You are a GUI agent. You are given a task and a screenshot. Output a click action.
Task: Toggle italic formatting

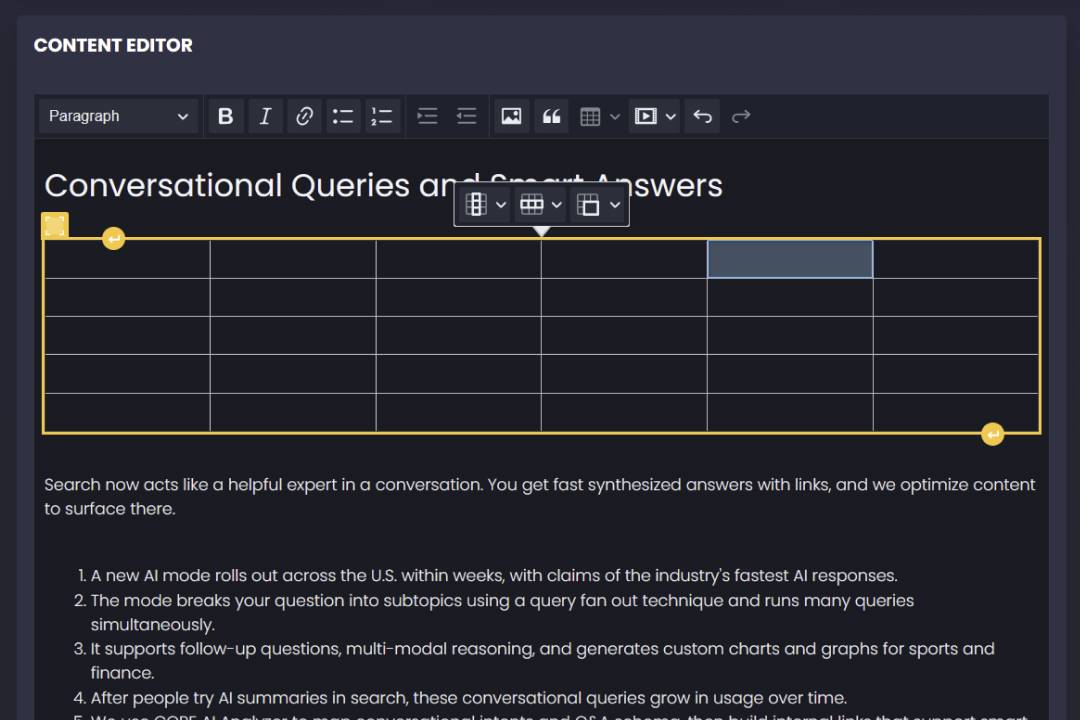pos(265,116)
